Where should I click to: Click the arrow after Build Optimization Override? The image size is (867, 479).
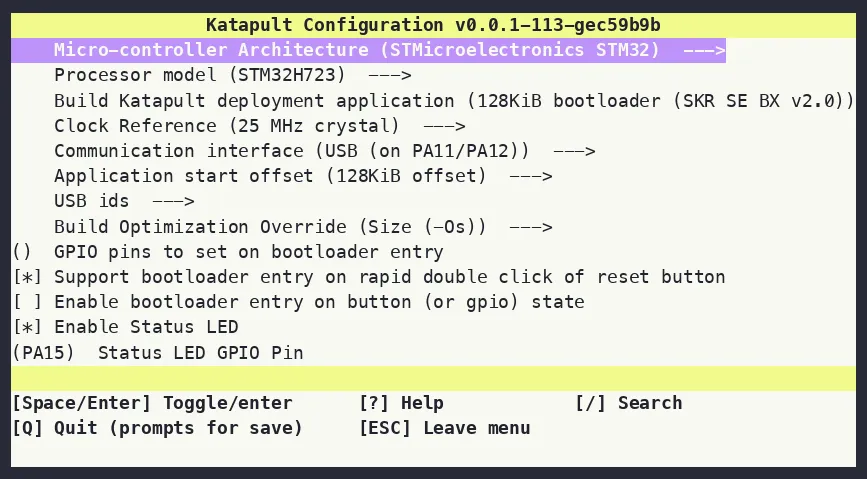tap(531, 228)
